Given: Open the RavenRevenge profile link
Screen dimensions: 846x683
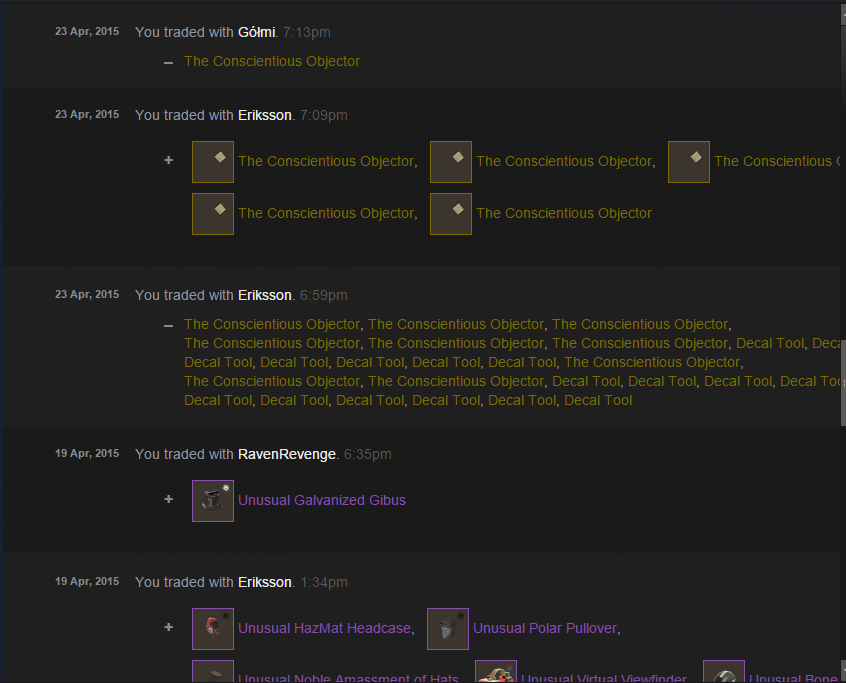Looking at the screenshot, I should (287, 454).
